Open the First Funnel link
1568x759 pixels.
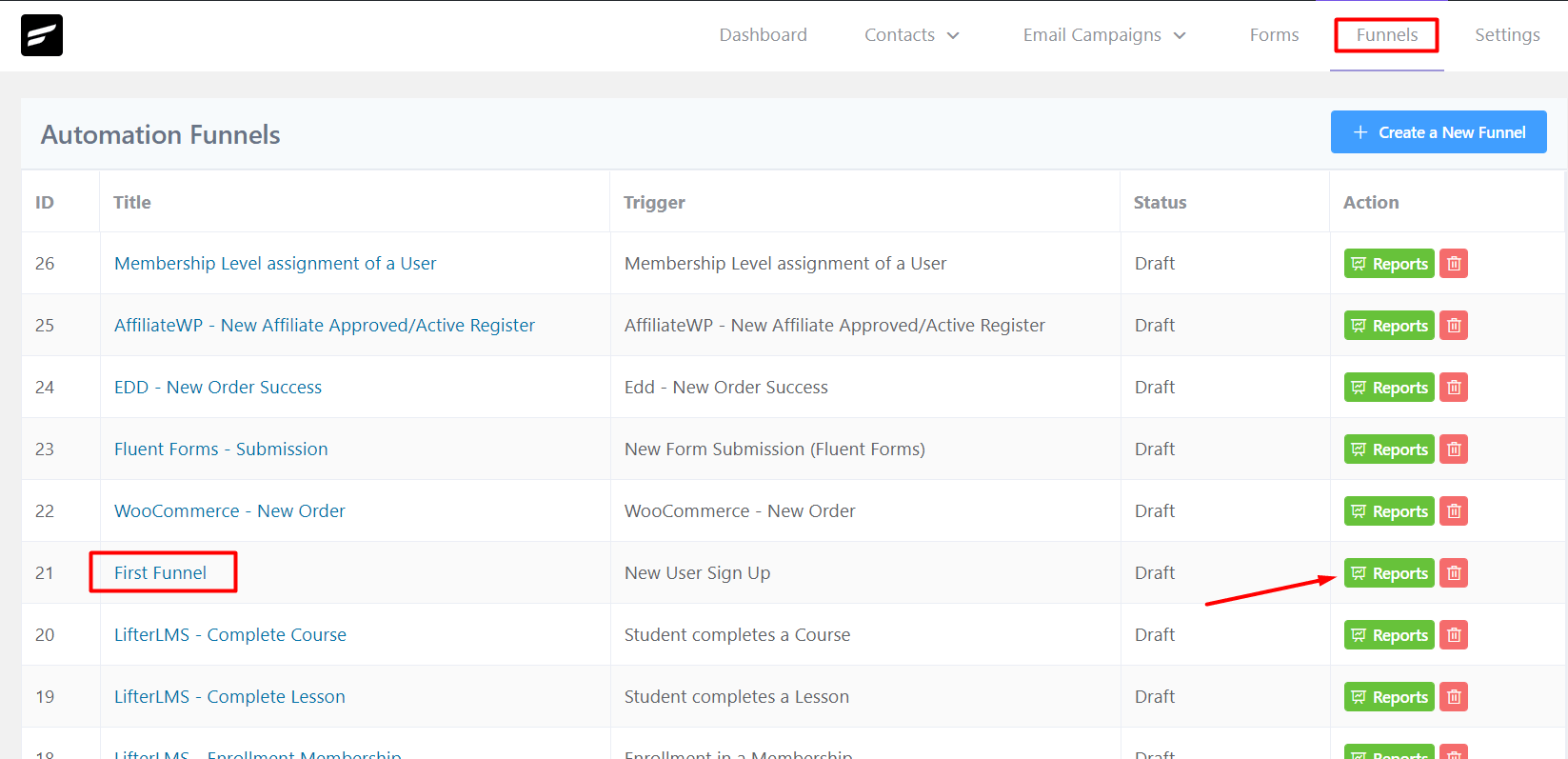click(x=160, y=573)
